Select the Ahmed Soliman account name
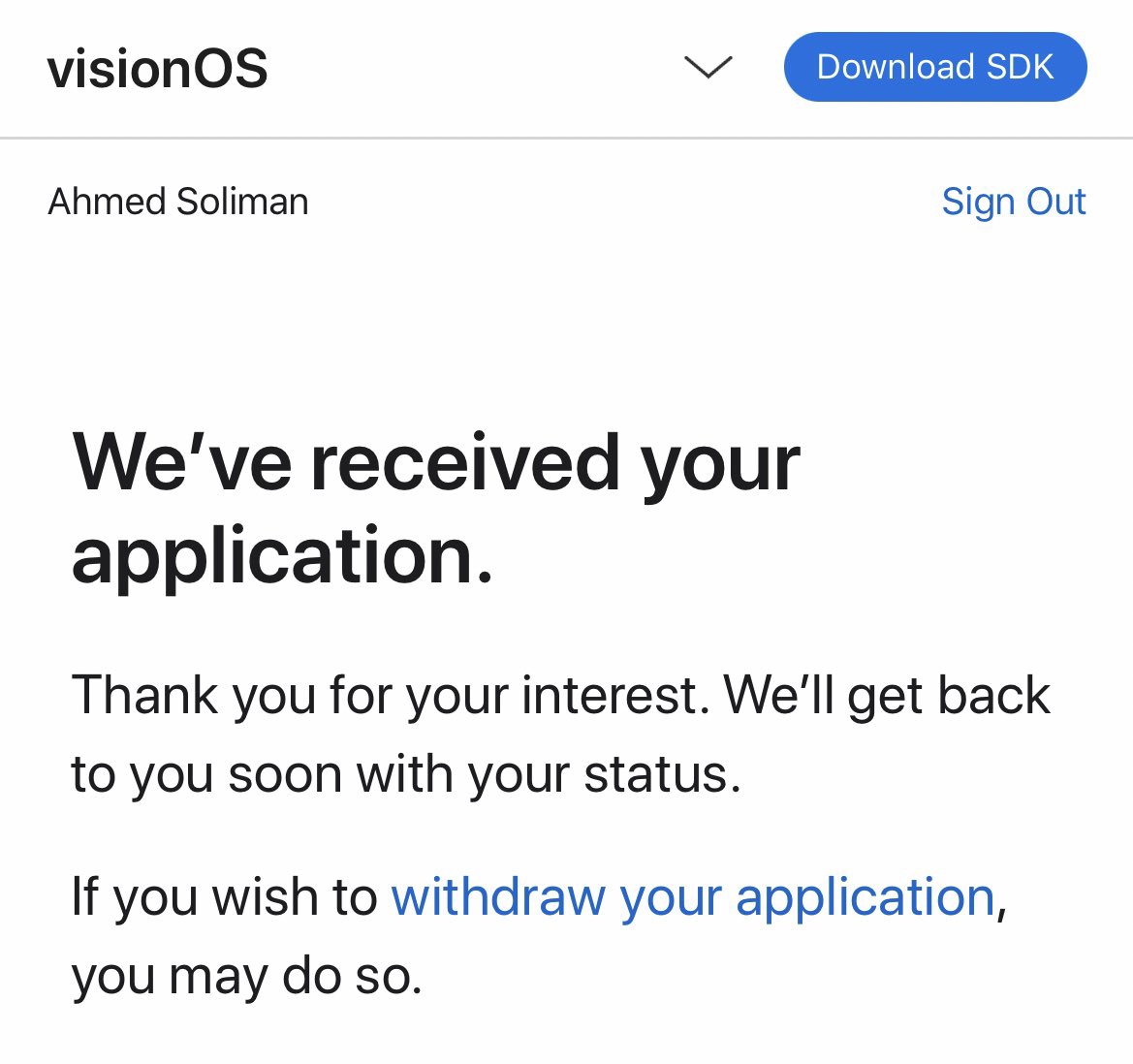The width and height of the screenshot is (1133, 1064). (178, 202)
